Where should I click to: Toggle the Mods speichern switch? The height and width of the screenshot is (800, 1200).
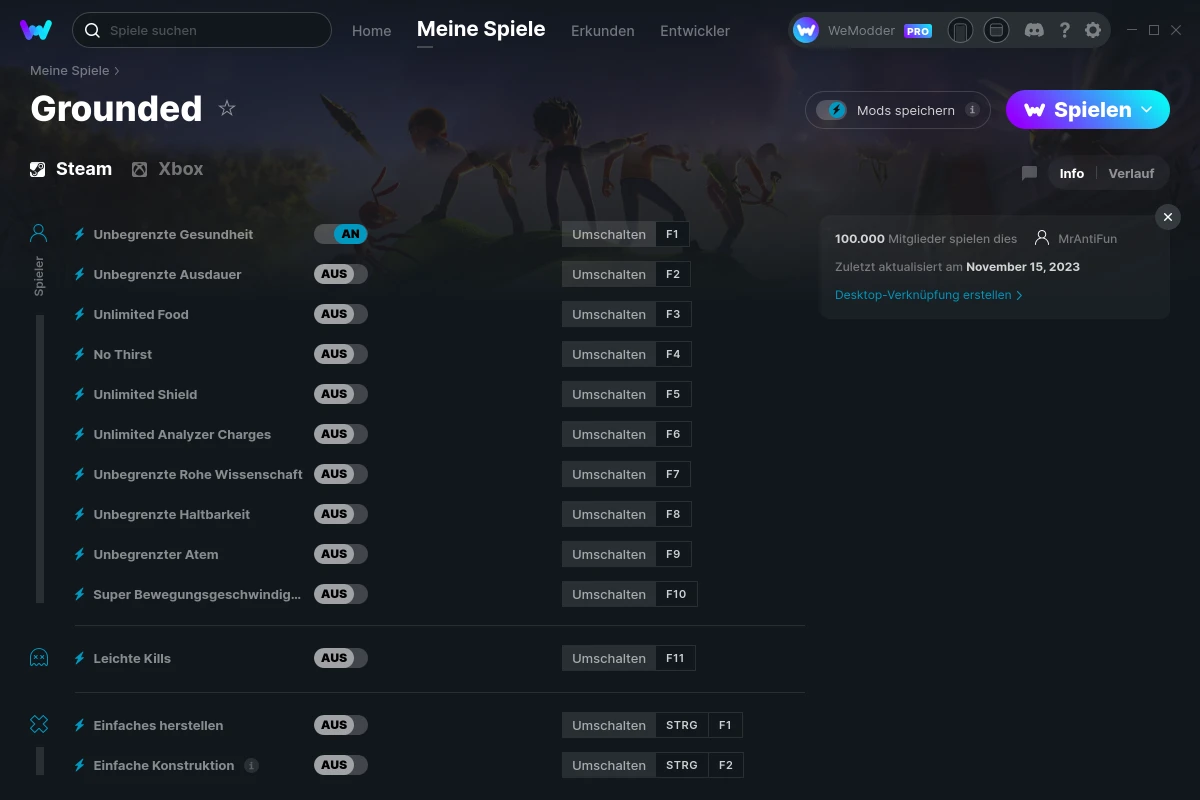832,110
